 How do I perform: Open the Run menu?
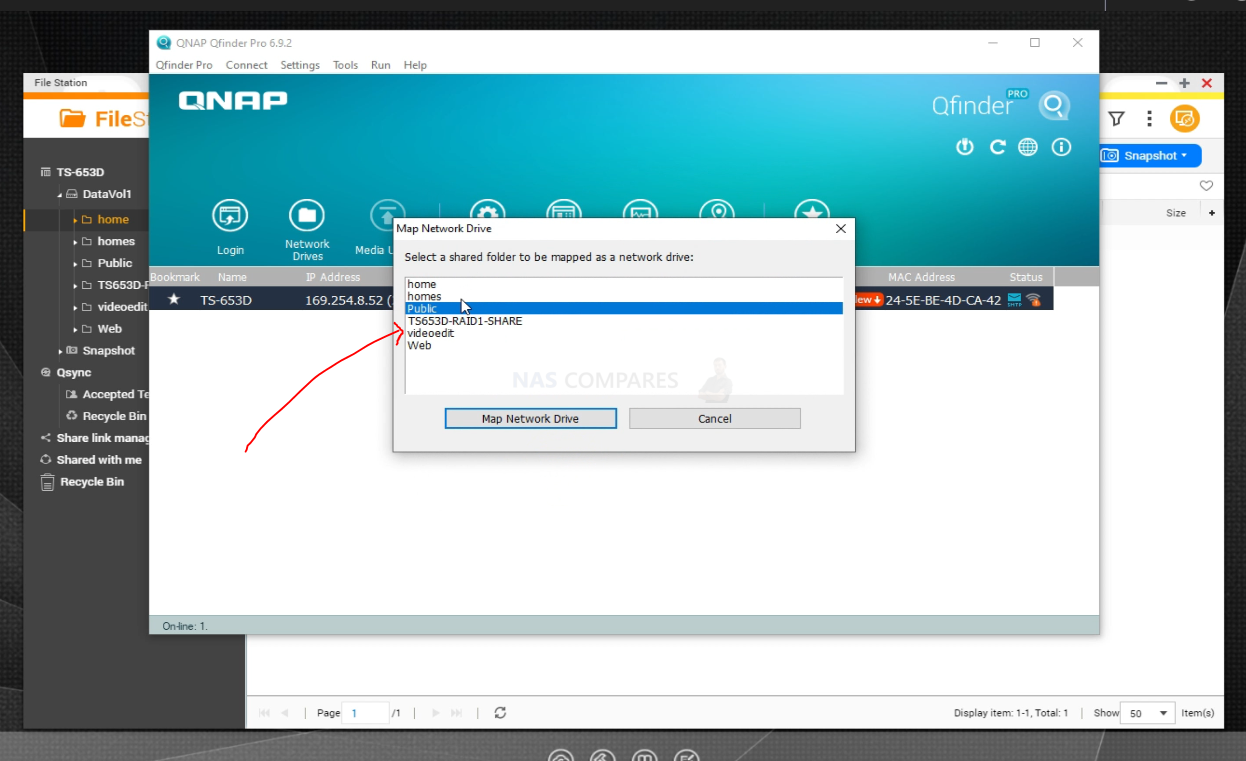[x=380, y=65]
